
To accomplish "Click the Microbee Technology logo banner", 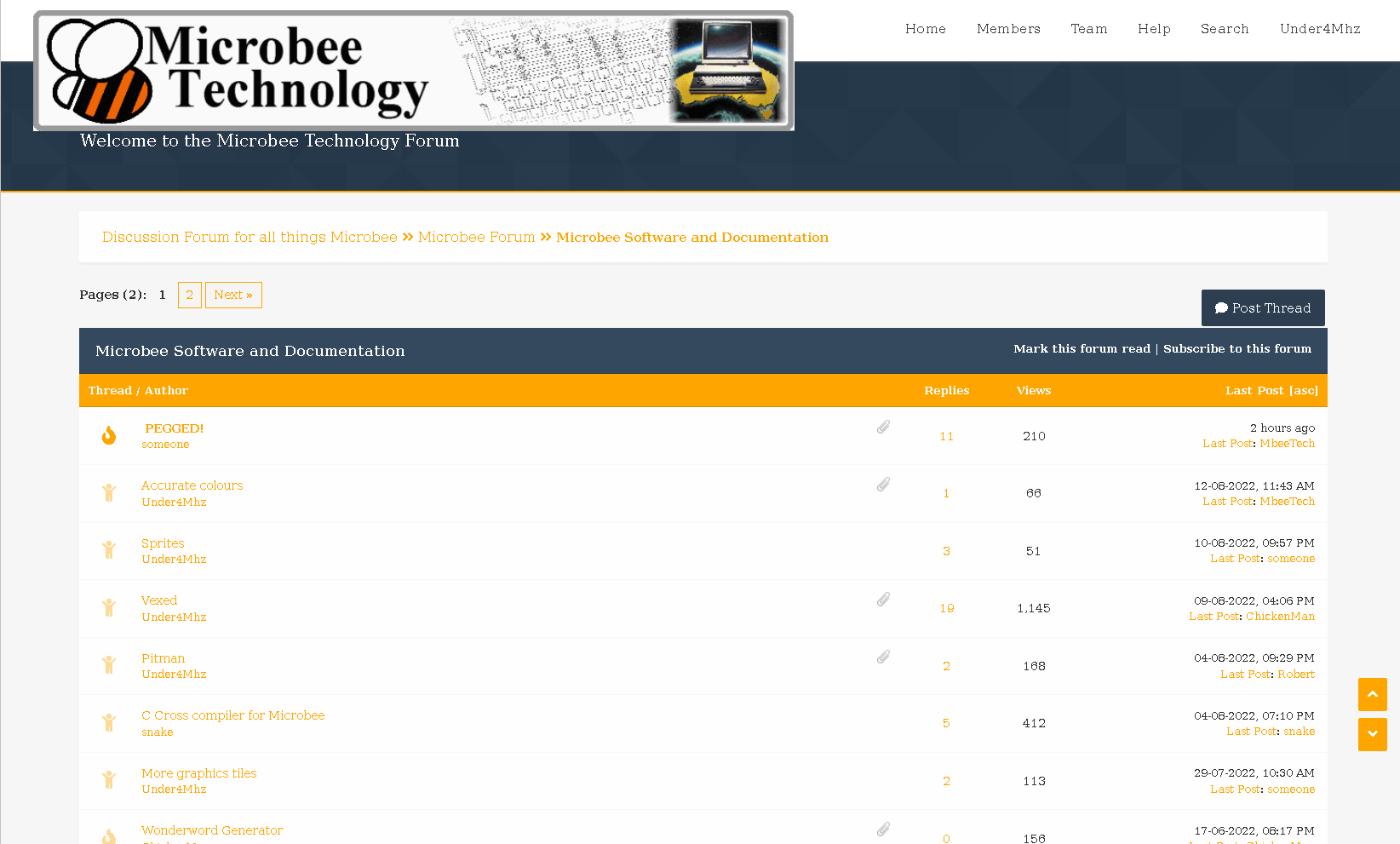I will click(x=413, y=71).
